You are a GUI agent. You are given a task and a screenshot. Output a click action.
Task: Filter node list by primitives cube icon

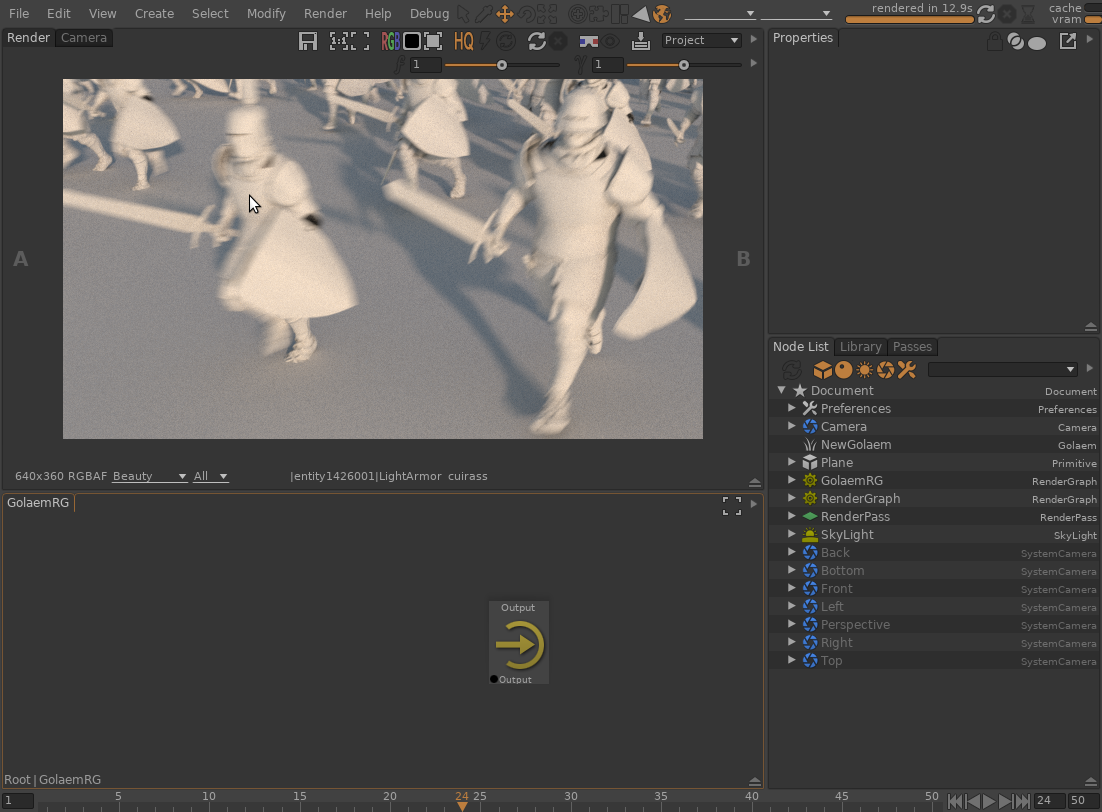(x=822, y=370)
